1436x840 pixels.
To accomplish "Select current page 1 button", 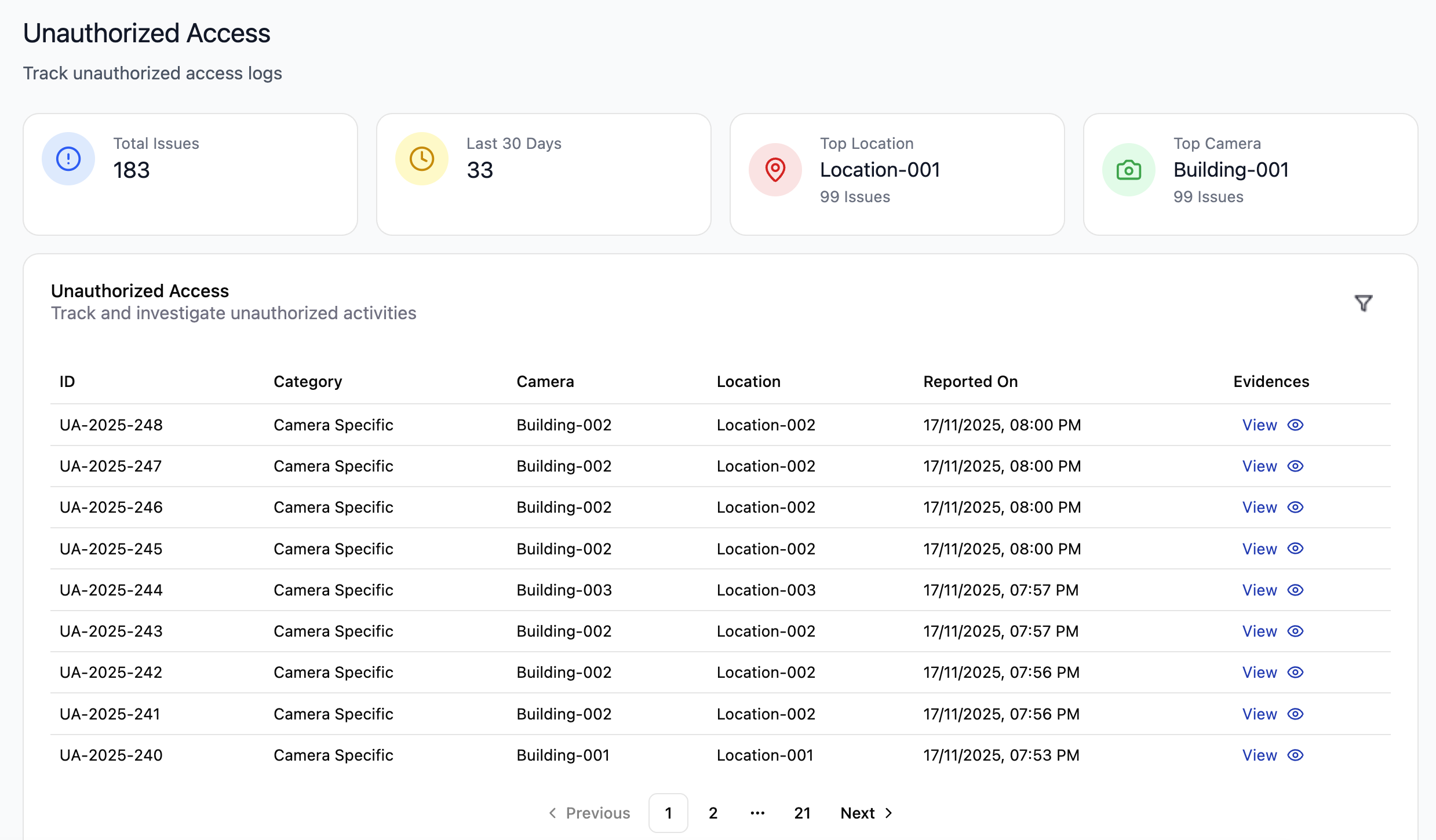I will [668, 813].
